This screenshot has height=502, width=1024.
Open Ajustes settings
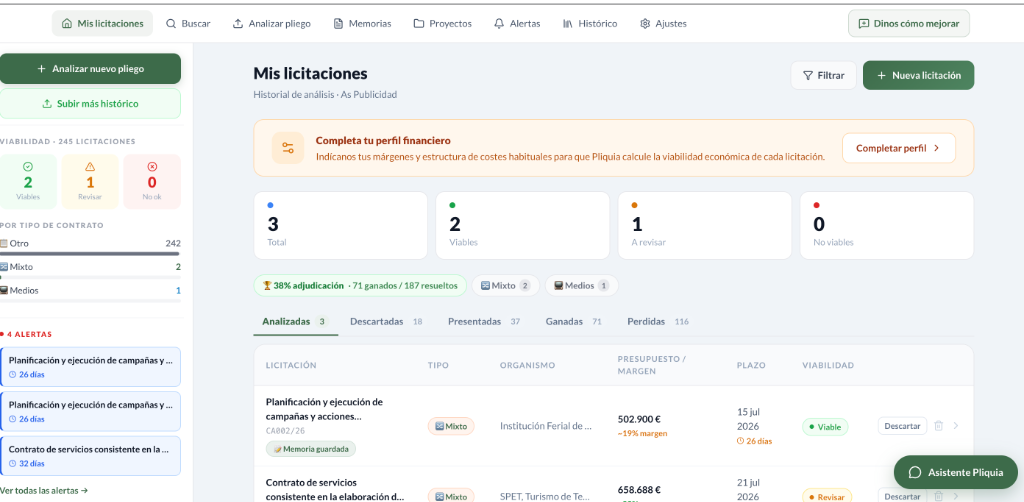[664, 24]
